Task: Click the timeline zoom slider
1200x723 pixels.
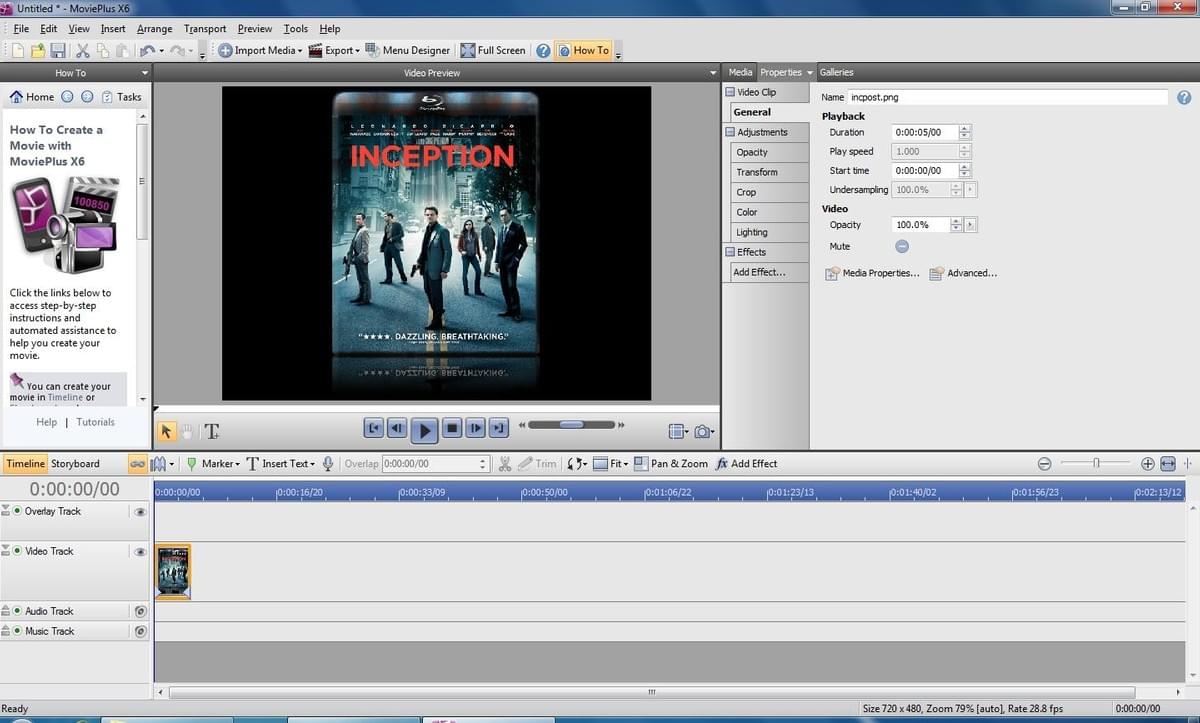Action: pyautogui.click(x=1096, y=464)
